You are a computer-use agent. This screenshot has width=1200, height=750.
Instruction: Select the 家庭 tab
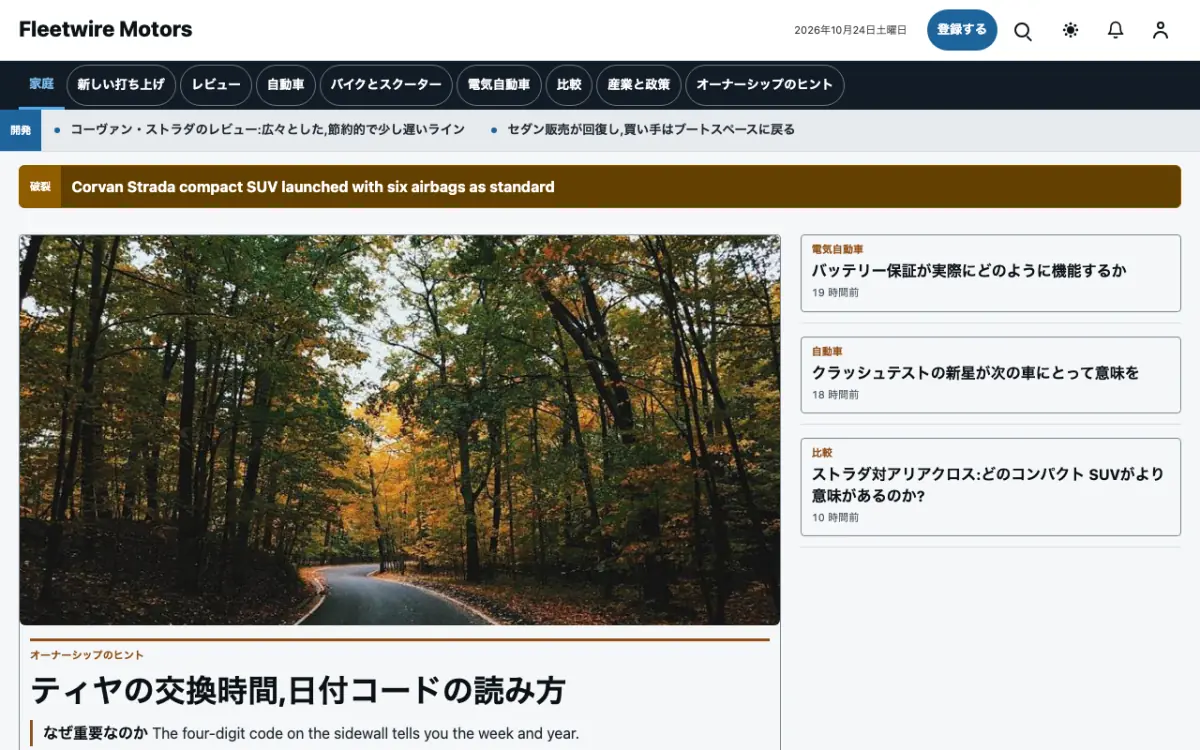41,85
